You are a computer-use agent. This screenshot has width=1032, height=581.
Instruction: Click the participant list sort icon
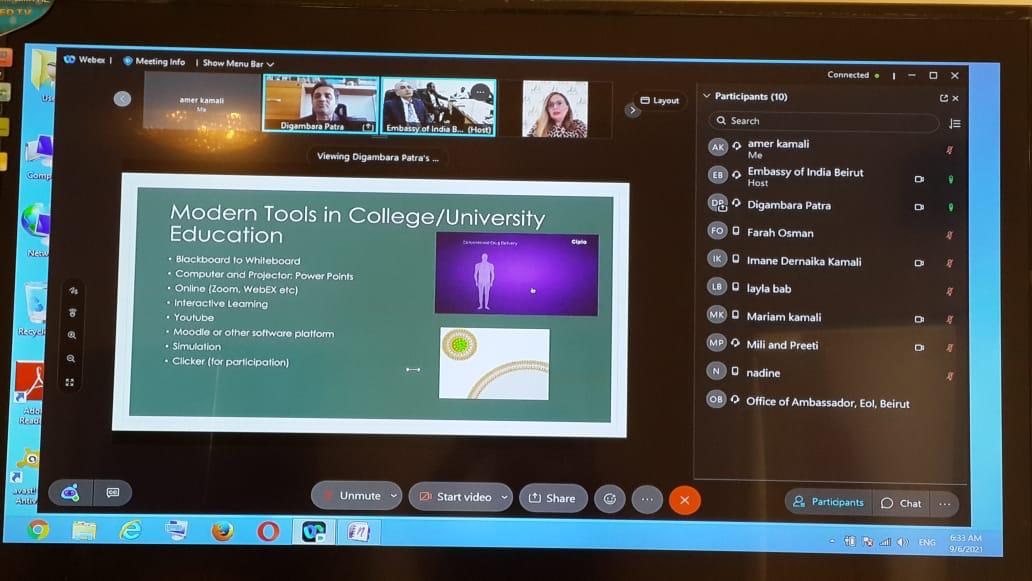pos(954,123)
